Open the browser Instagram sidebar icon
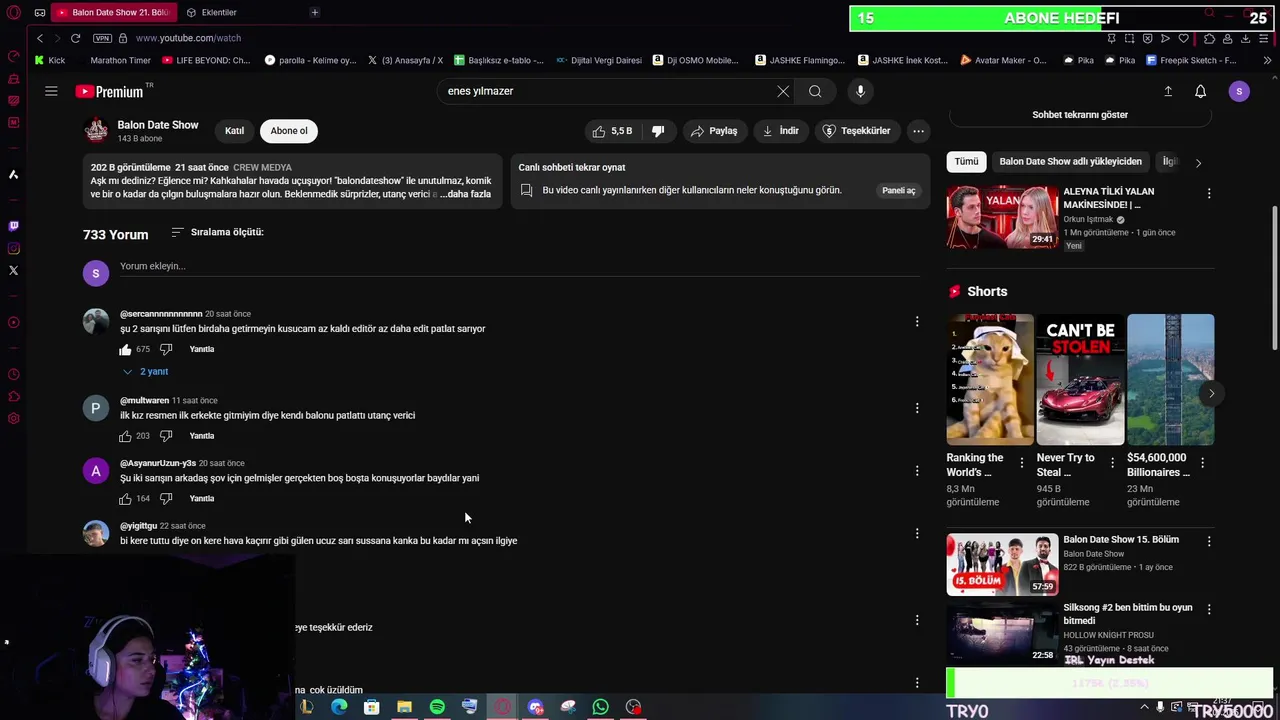The width and height of the screenshot is (1280, 720). pos(13,248)
